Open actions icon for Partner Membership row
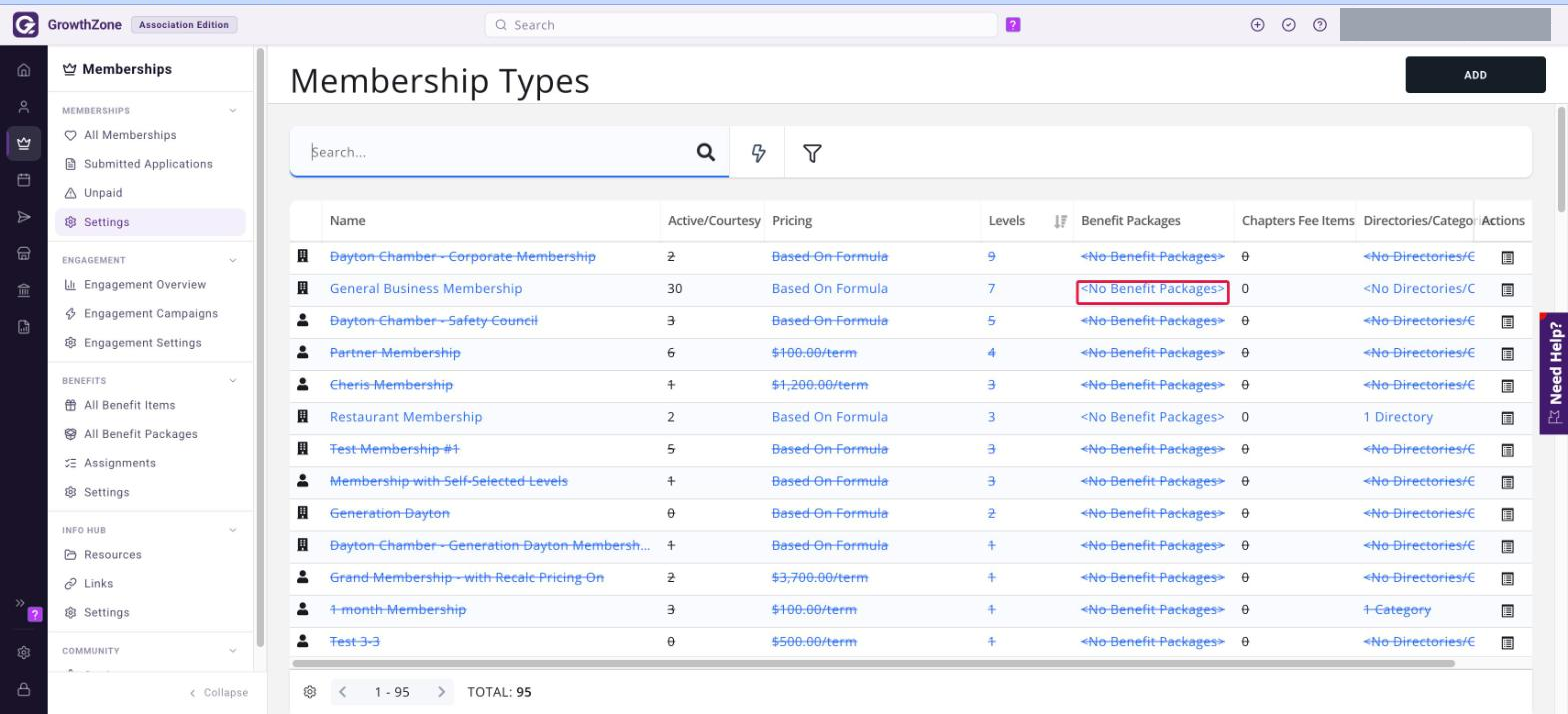This screenshot has height=714, width=1568. point(1507,354)
